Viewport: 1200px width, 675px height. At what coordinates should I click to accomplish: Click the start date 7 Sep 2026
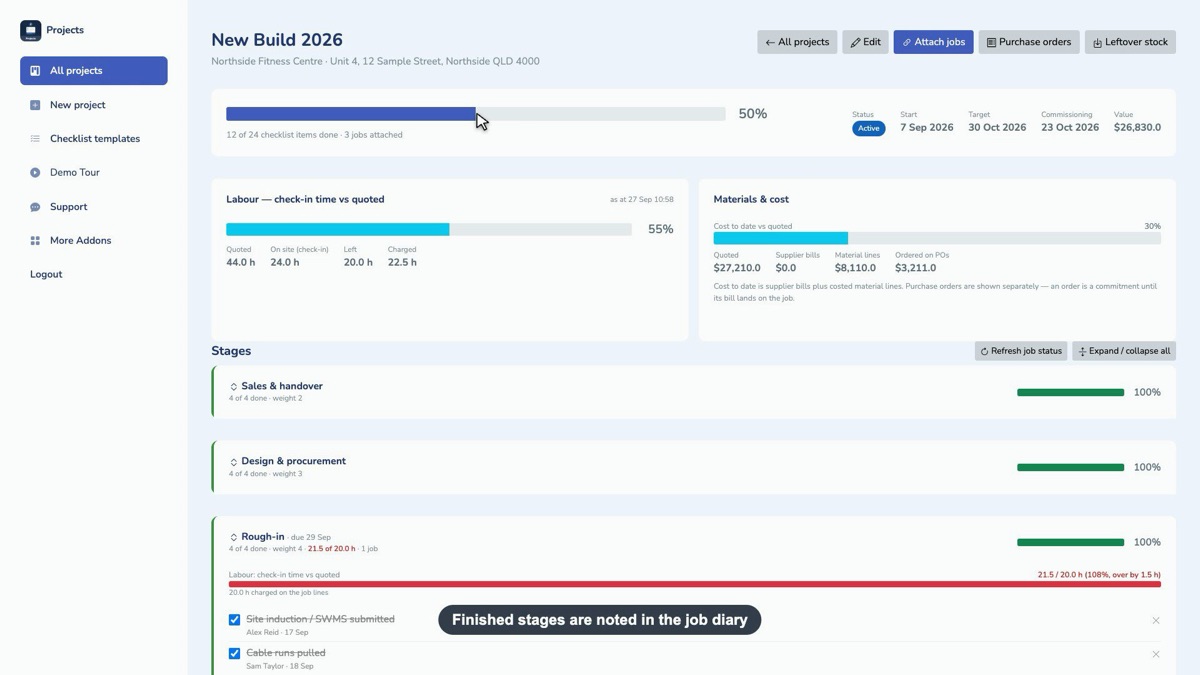[926, 128]
